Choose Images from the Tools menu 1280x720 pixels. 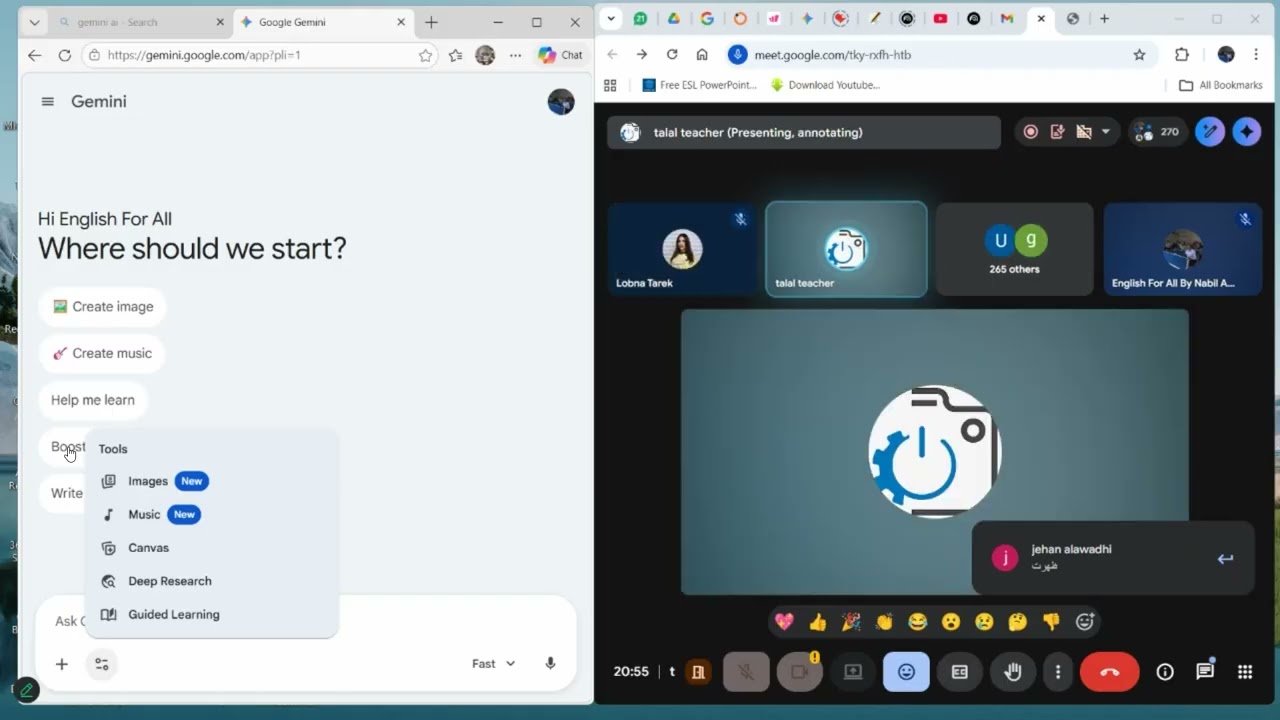(x=212, y=481)
